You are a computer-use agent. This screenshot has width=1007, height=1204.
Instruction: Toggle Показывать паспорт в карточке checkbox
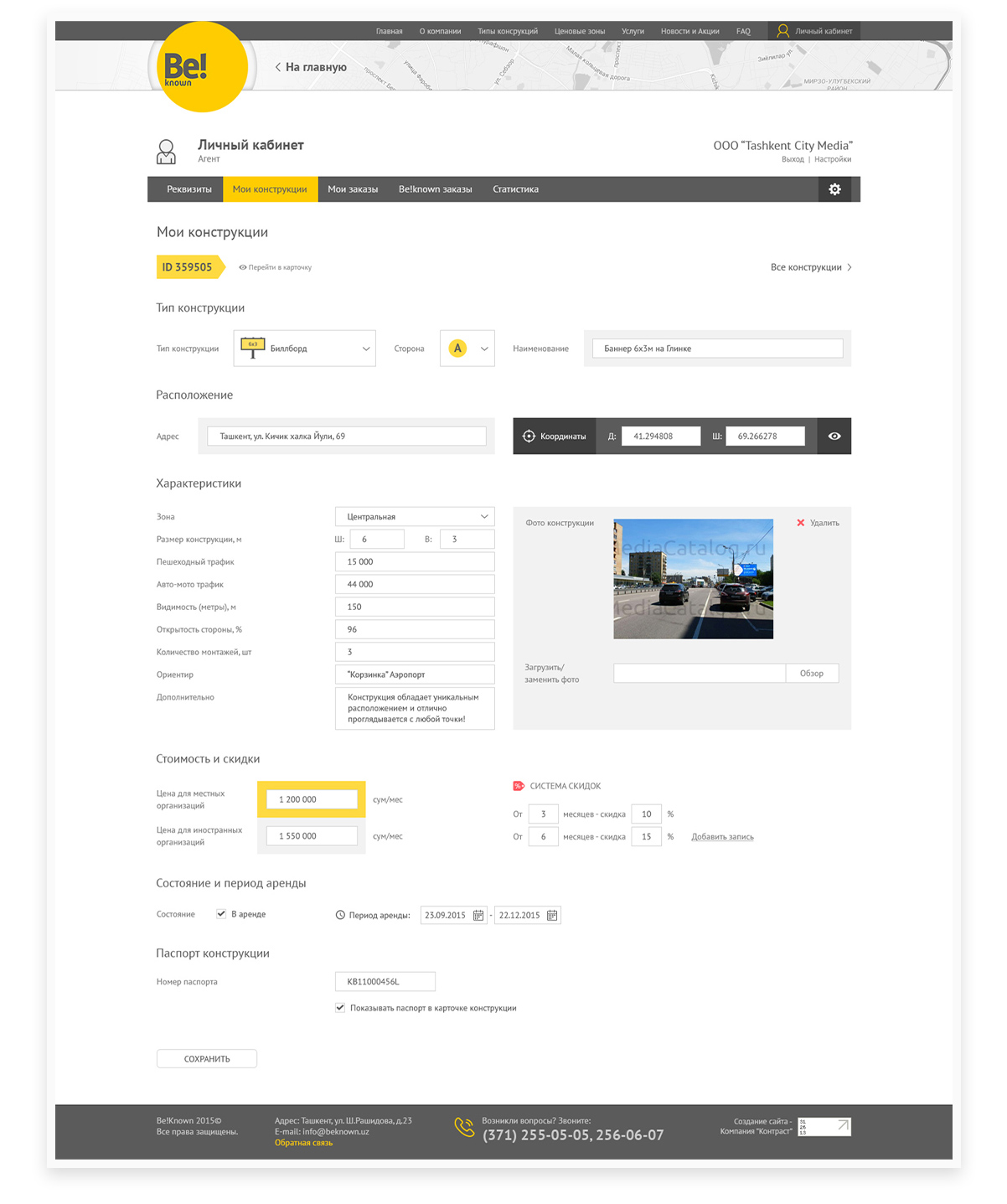point(340,1008)
